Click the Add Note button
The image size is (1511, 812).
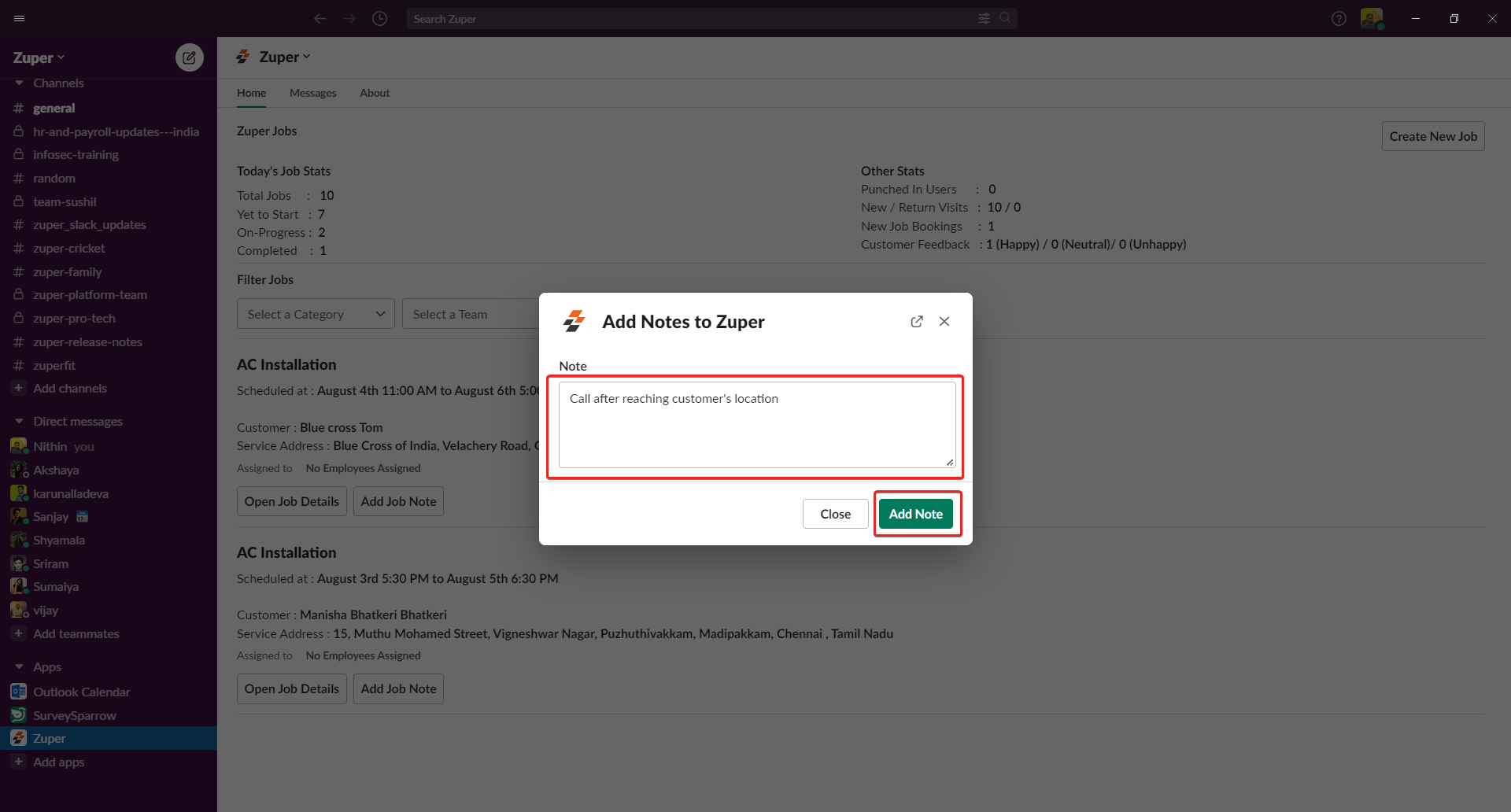click(915, 514)
